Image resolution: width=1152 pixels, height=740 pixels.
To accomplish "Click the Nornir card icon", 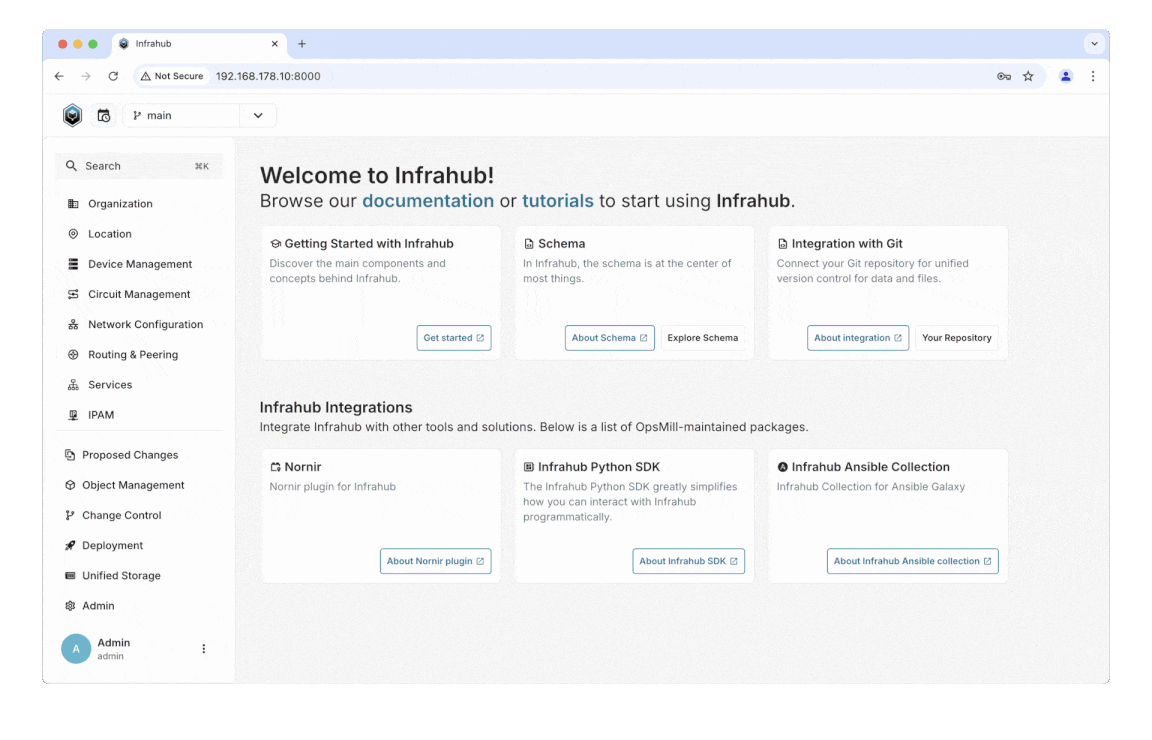I will coord(276,467).
